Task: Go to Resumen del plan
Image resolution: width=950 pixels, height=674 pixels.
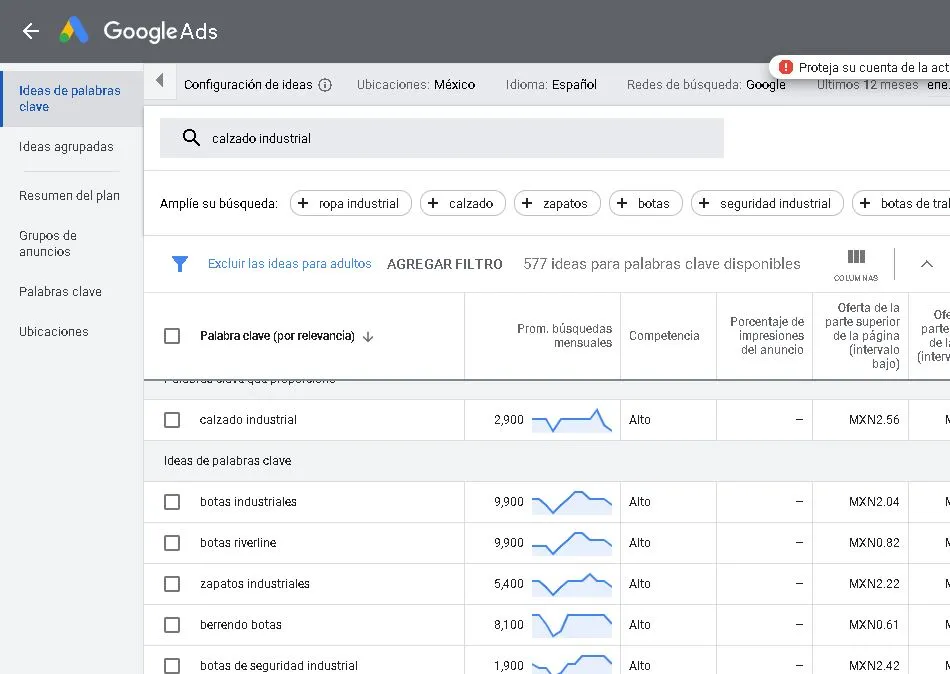Action: click(69, 196)
